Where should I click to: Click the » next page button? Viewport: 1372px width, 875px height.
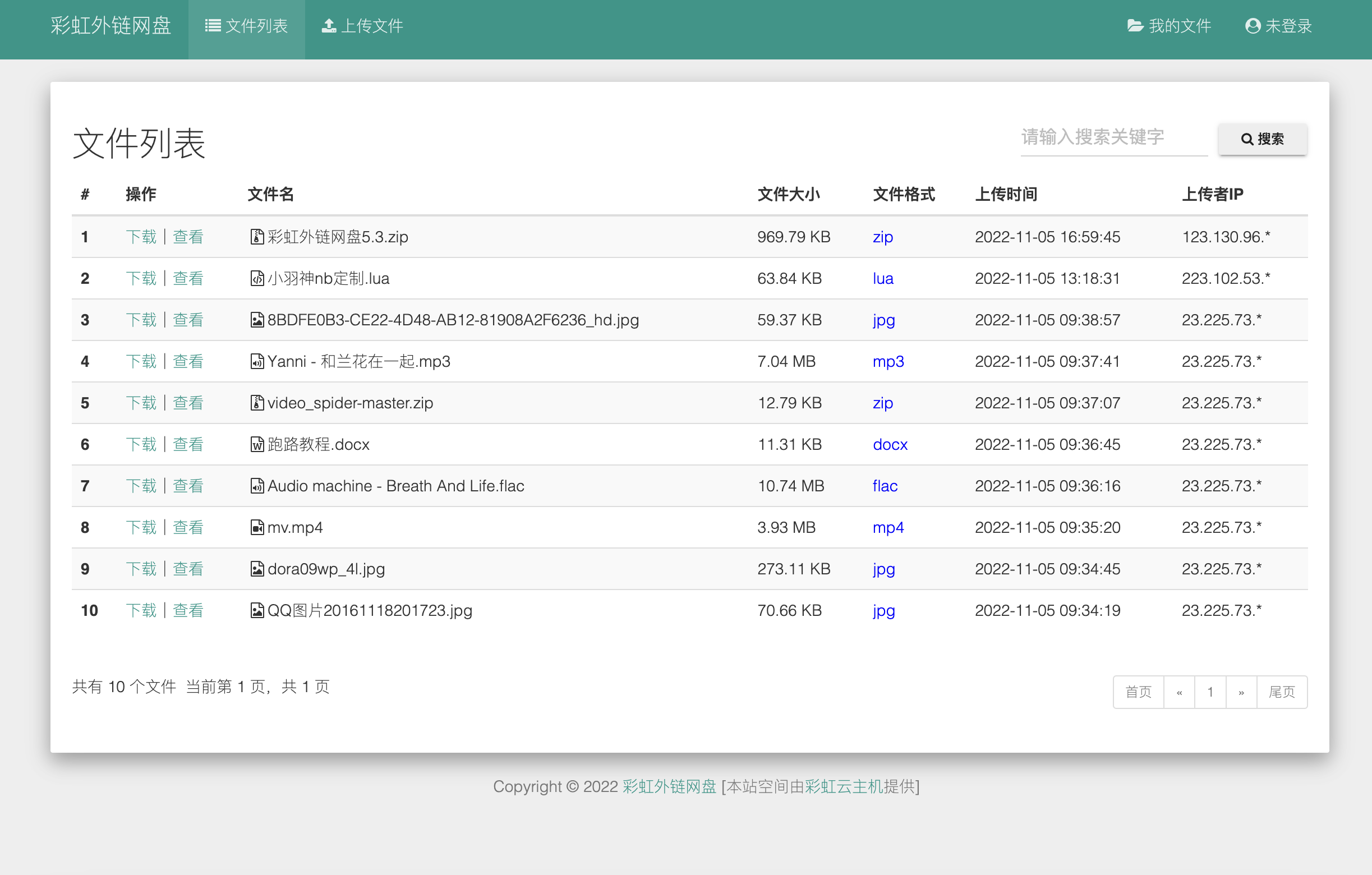click(x=1241, y=692)
